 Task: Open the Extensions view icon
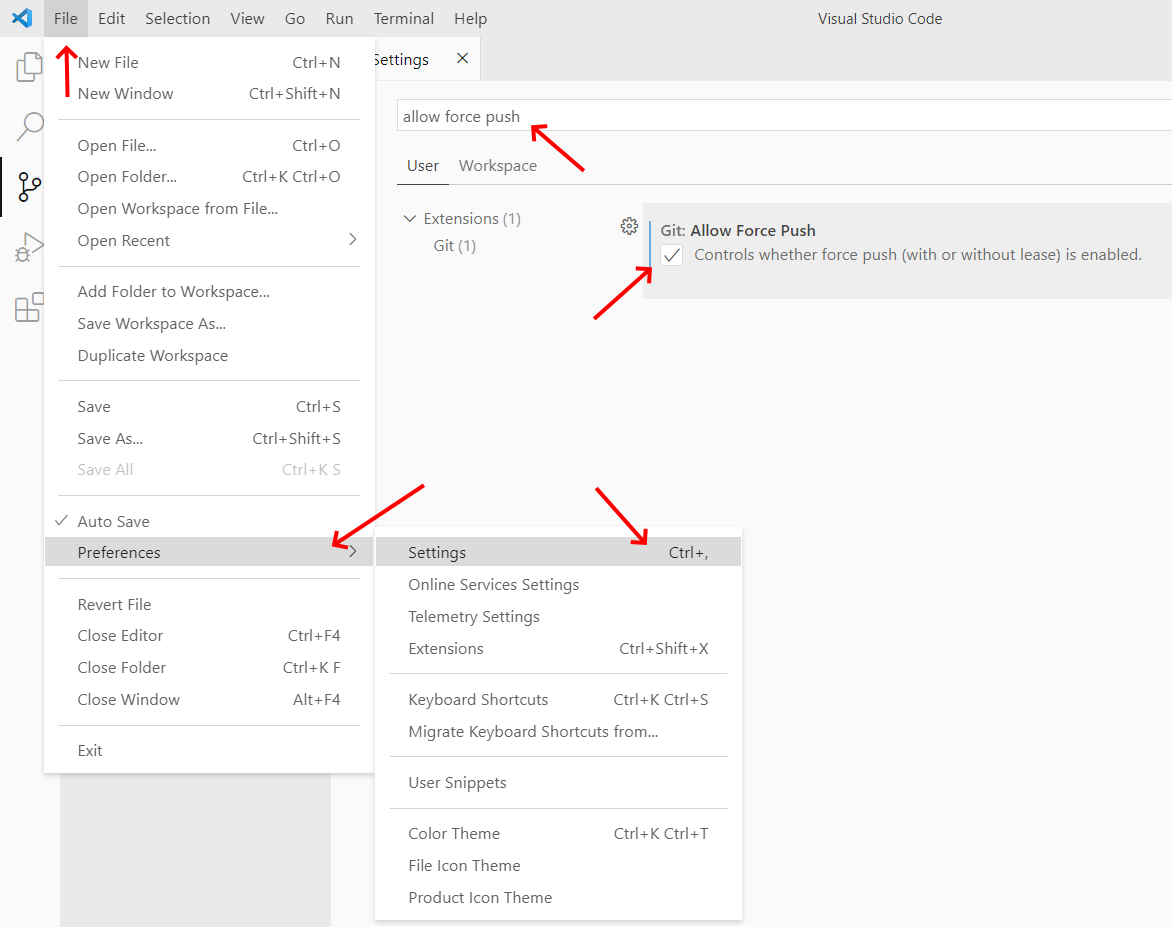(x=29, y=307)
